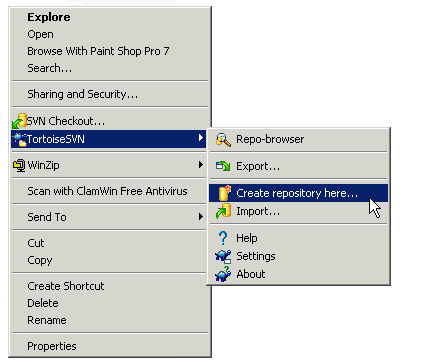Viewport: 424px width, 363px height.
Task: Choose Create repository here...
Action: (x=298, y=193)
